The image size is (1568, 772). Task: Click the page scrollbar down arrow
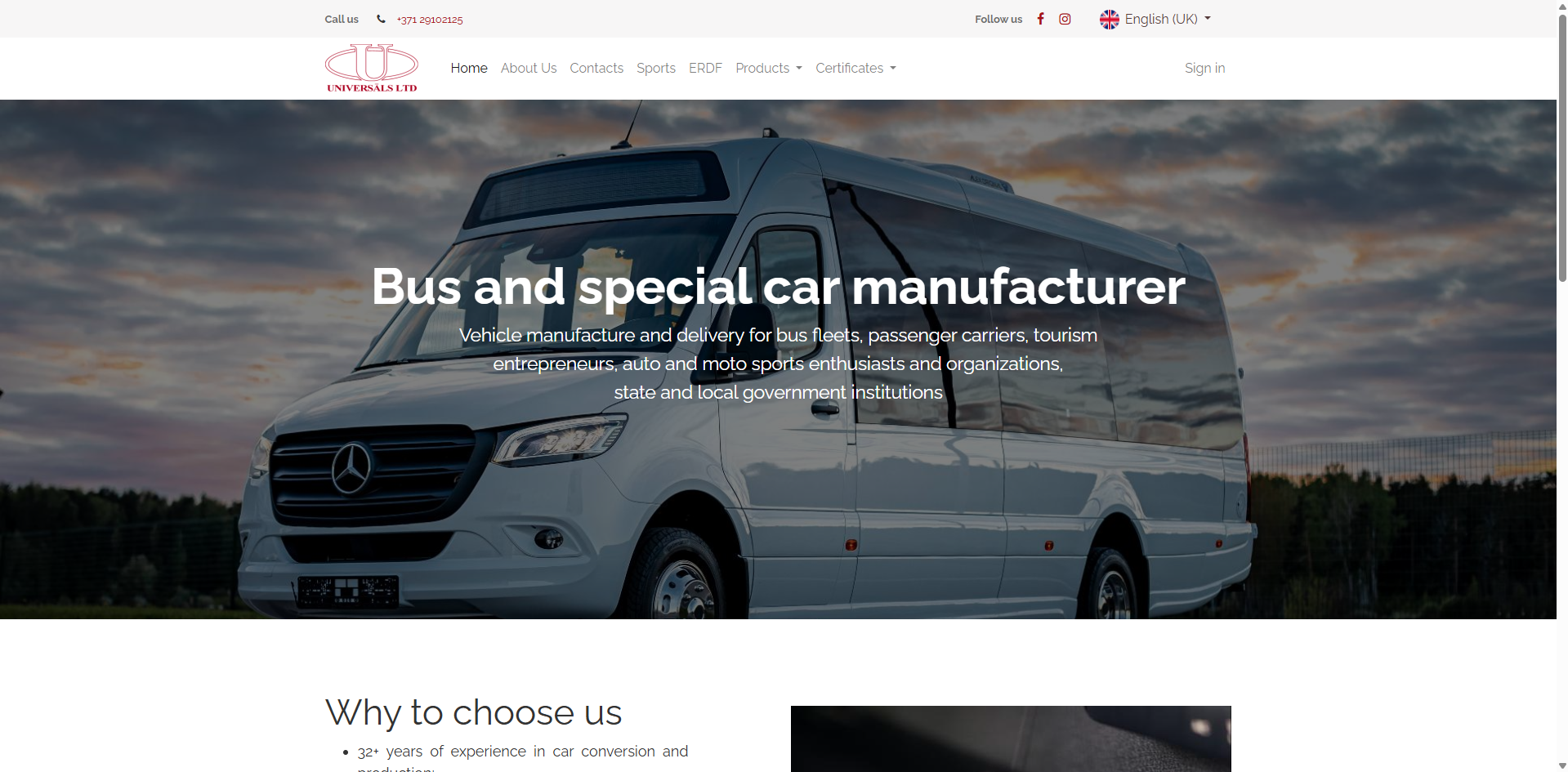1562,765
